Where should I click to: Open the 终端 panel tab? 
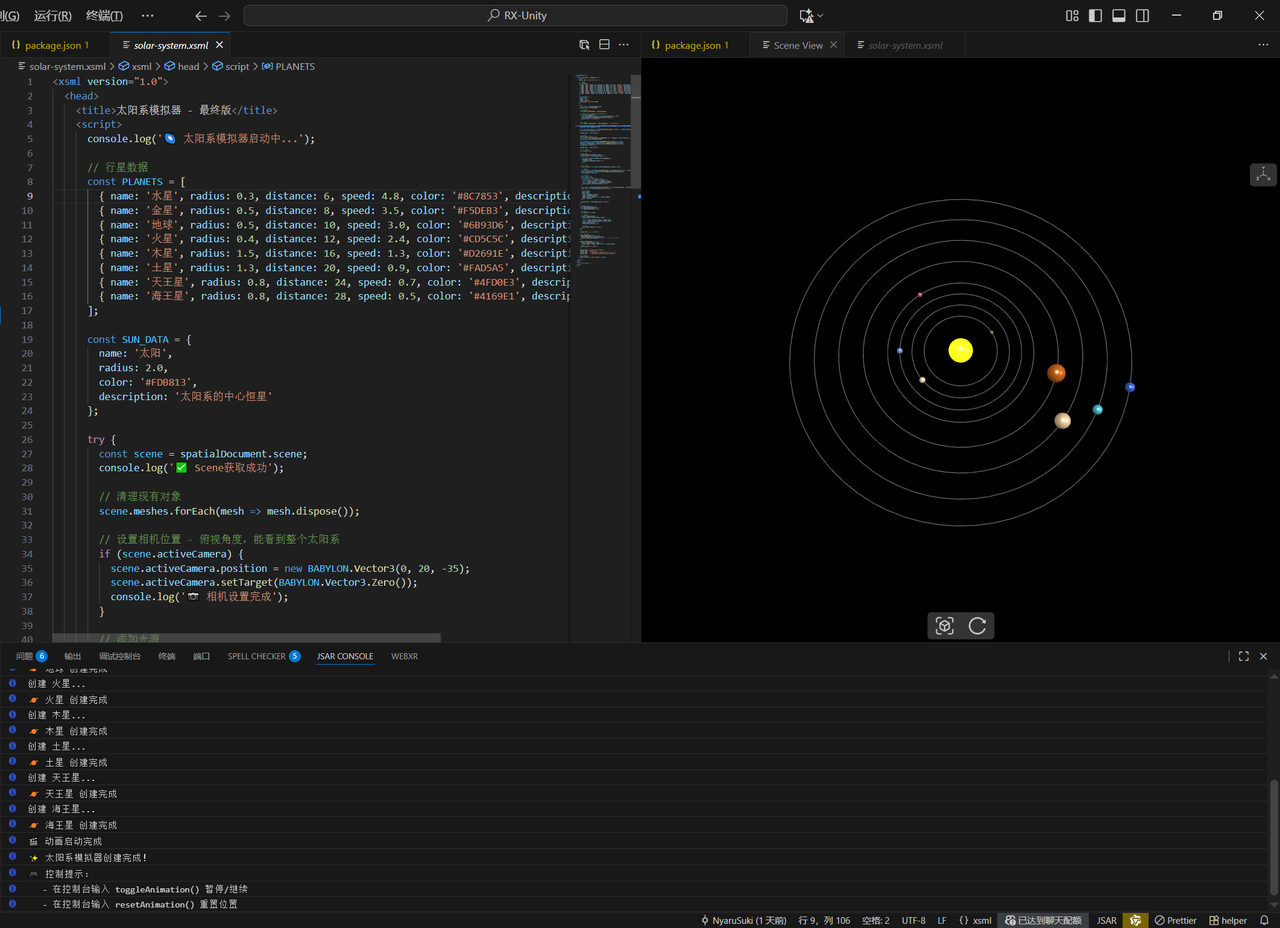[x=167, y=656]
